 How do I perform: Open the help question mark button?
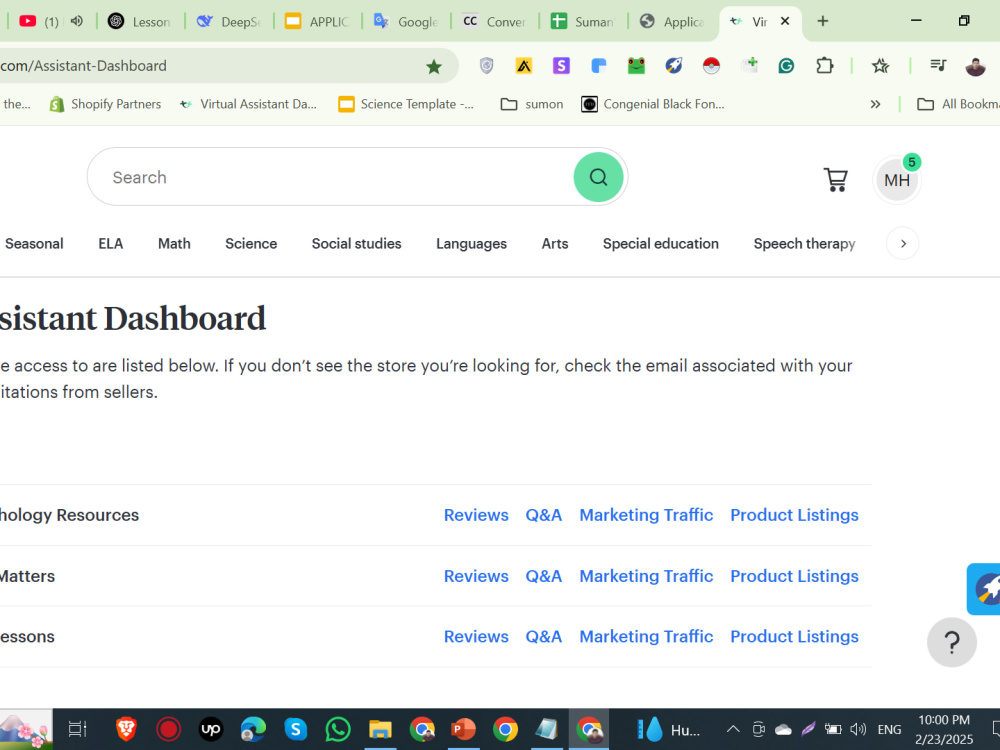(x=952, y=642)
